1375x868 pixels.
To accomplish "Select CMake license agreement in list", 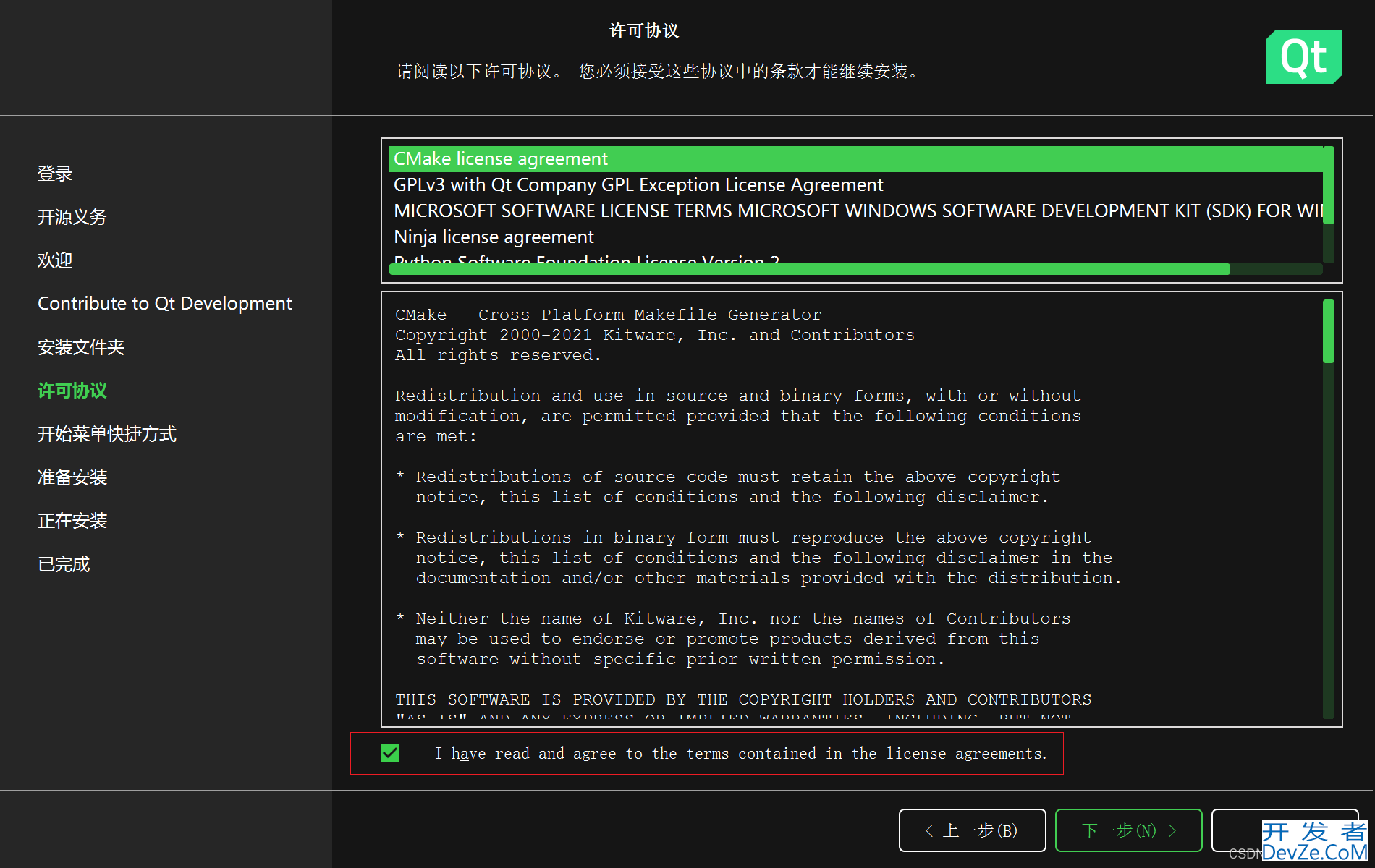I will 856,159.
